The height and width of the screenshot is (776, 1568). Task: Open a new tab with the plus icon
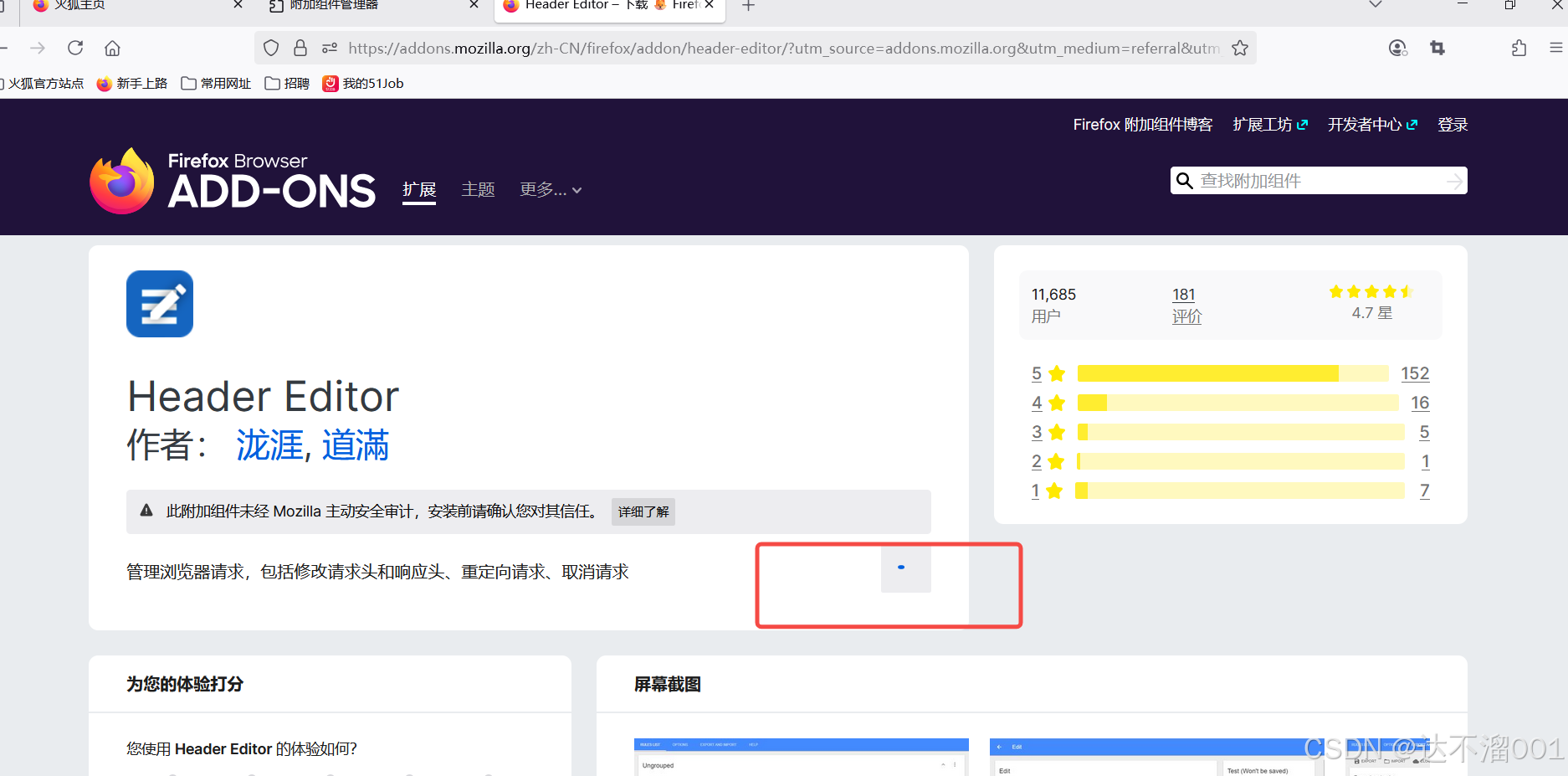(747, 6)
